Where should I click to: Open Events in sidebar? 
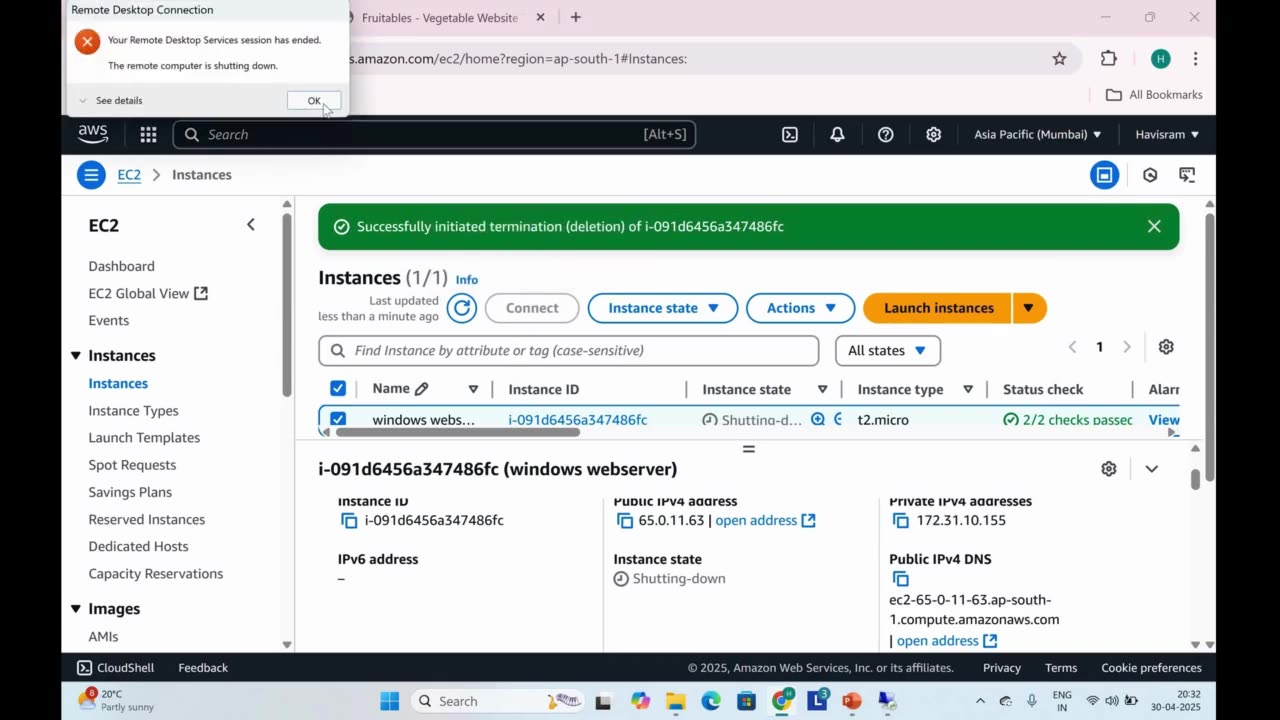click(108, 320)
